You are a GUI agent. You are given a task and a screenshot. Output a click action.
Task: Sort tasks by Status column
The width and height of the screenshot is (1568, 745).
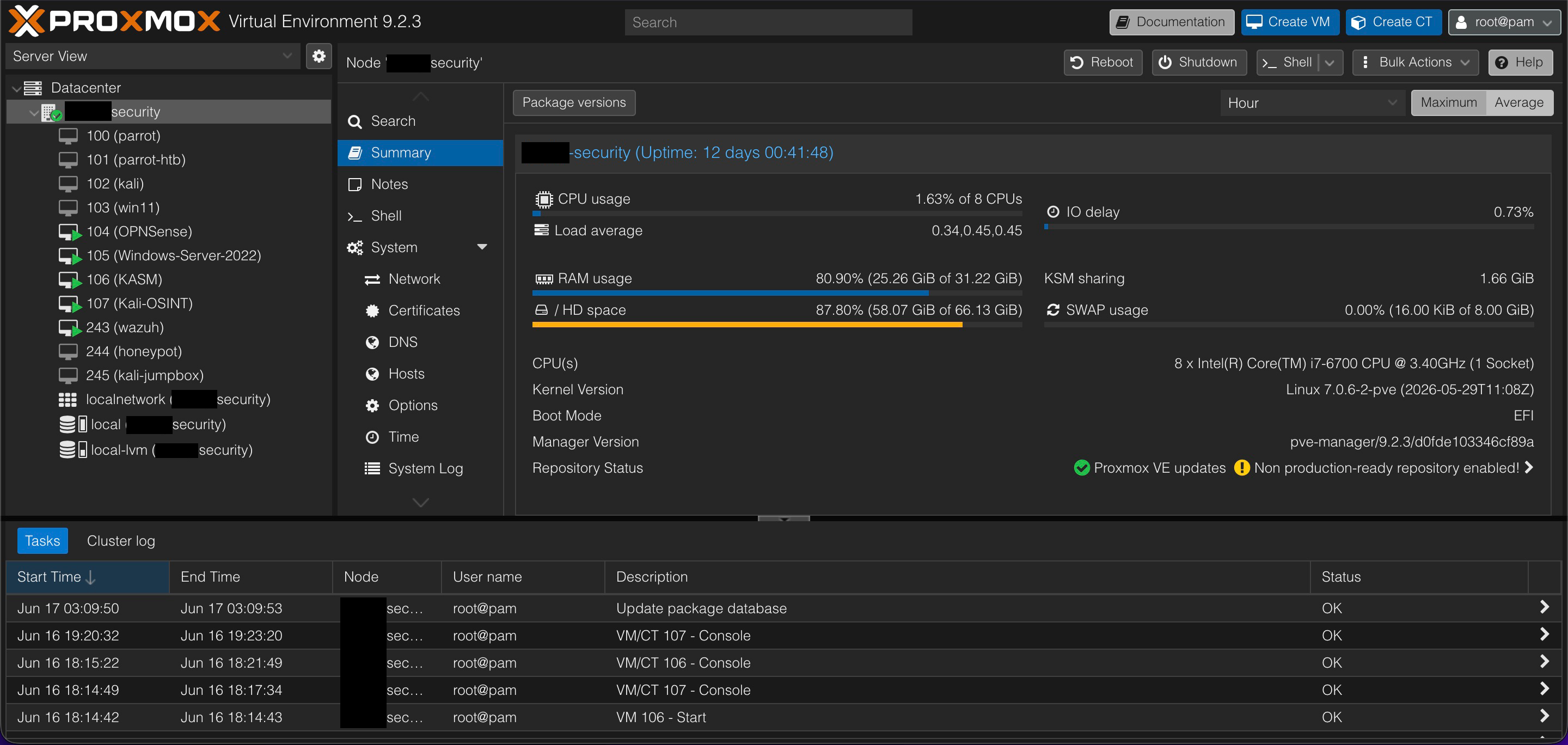pos(1418,576)
